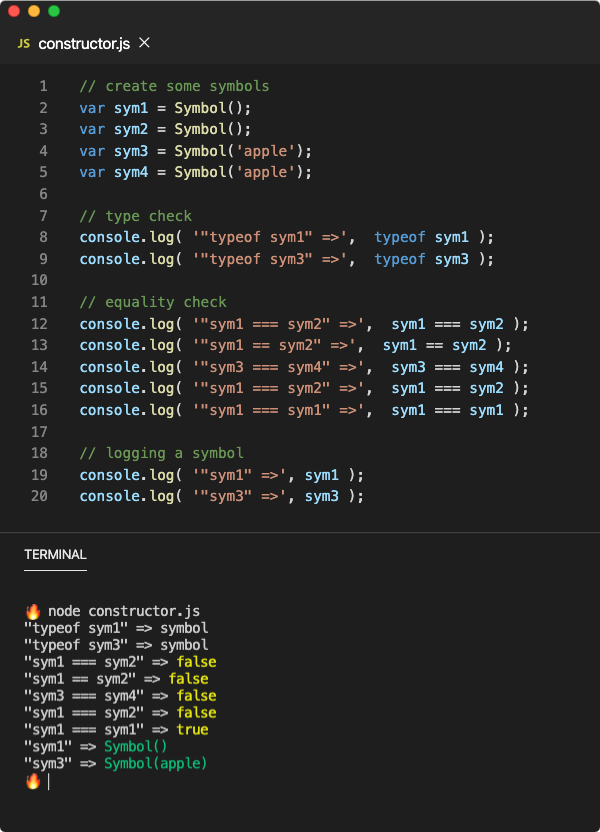Image resolution: width=600 pixels, height=832 pixels.
Task: Click the fire emoji at empty prompt
Action: [32, 781]
